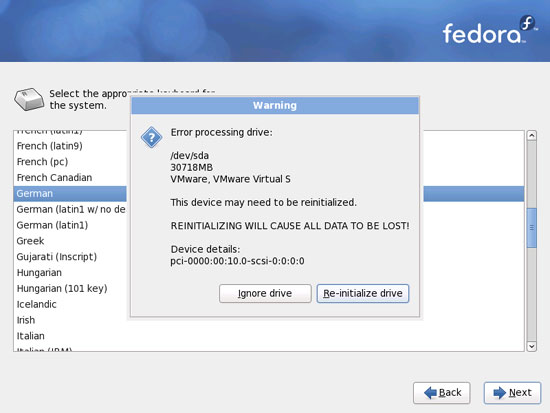This screenshot has height=413, width=550.
Task: Click the scroll down arrow of the keyboard list
Action: [532, 346]
